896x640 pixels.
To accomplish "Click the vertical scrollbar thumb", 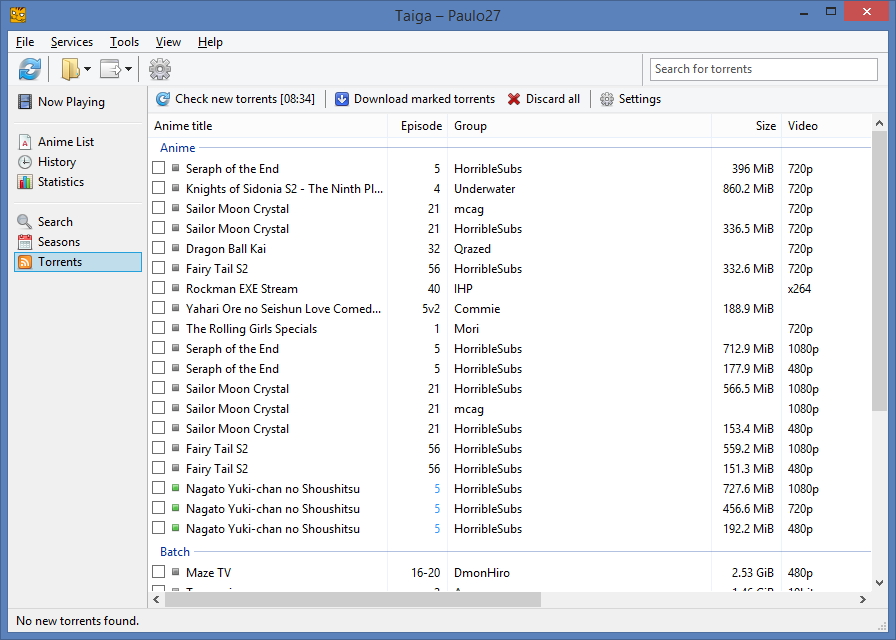I will coord(879,271).
